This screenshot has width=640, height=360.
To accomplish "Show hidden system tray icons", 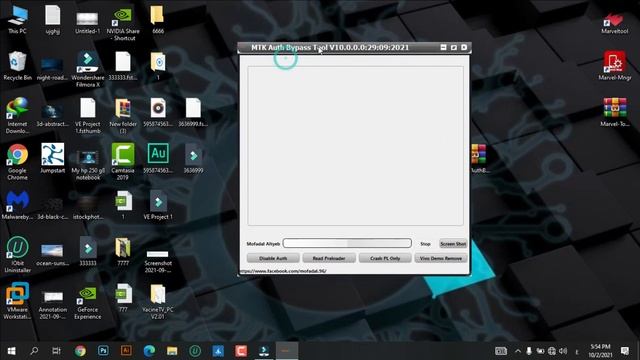I will point(518,351).
